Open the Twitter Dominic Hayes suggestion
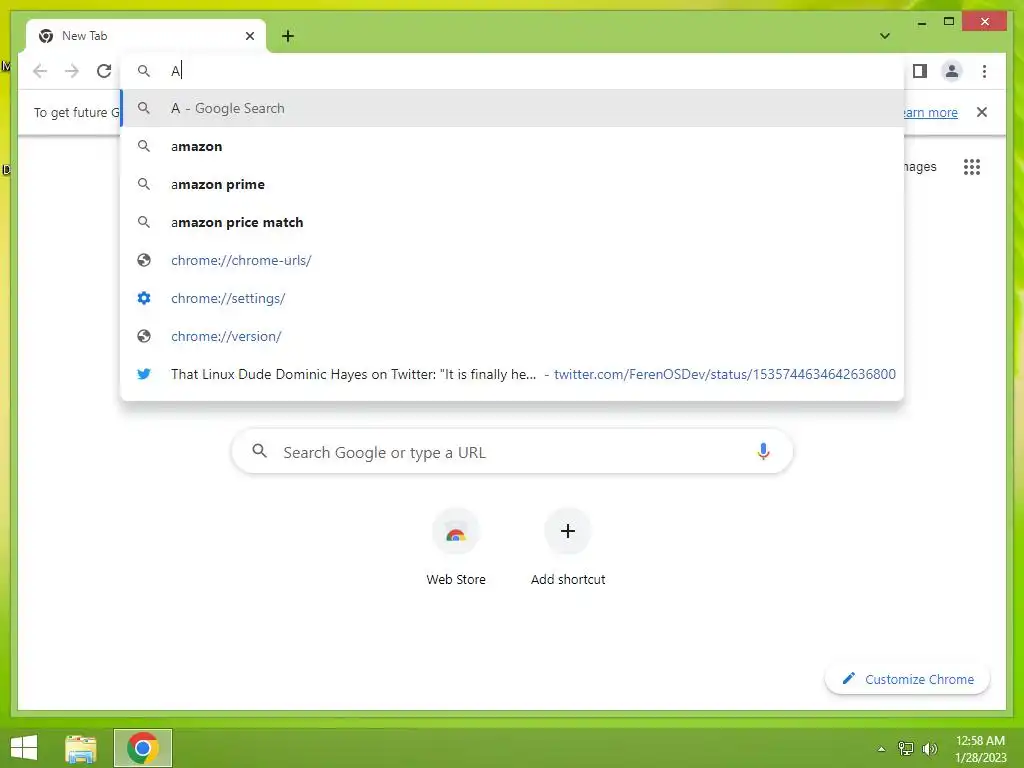1024x768 pixels. (x=512, y=374)
